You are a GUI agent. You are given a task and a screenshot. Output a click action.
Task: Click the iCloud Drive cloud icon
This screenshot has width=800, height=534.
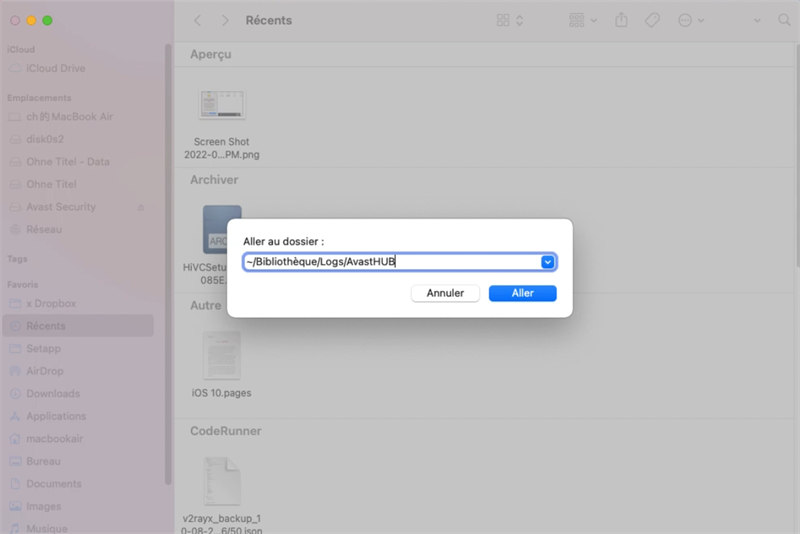click(15, 68)
